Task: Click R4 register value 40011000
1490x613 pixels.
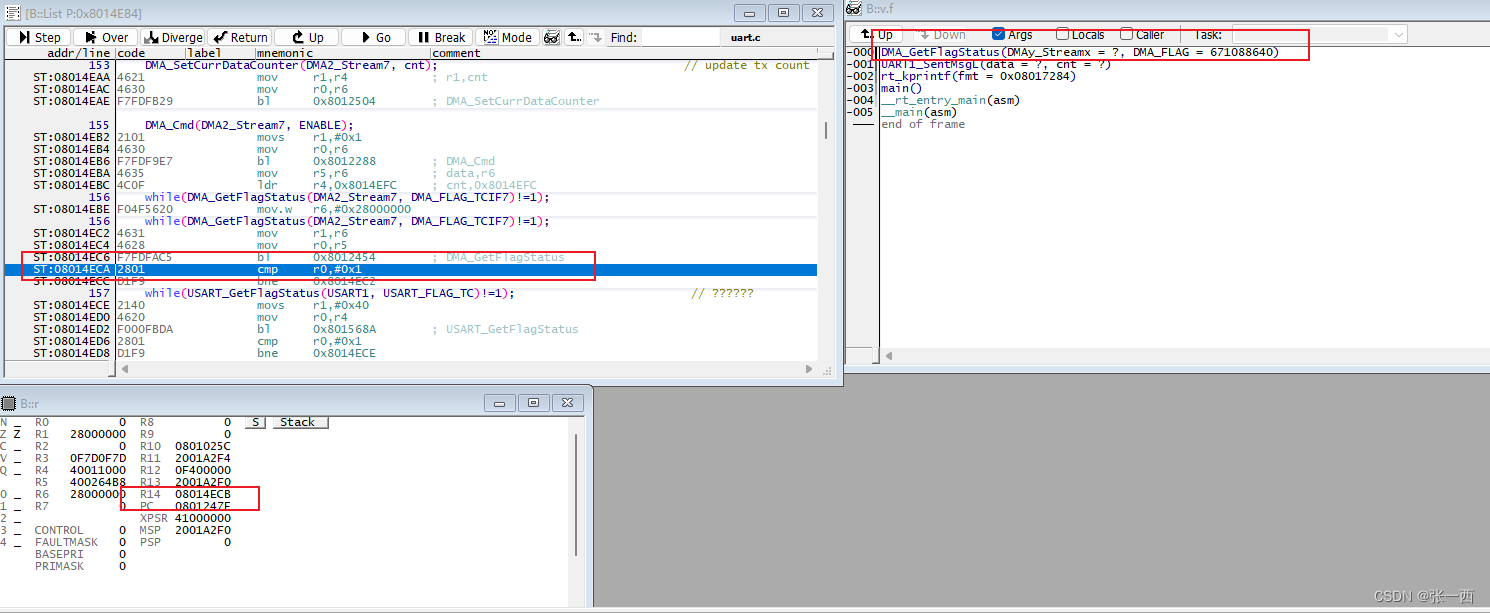Action: pos(98,470)
